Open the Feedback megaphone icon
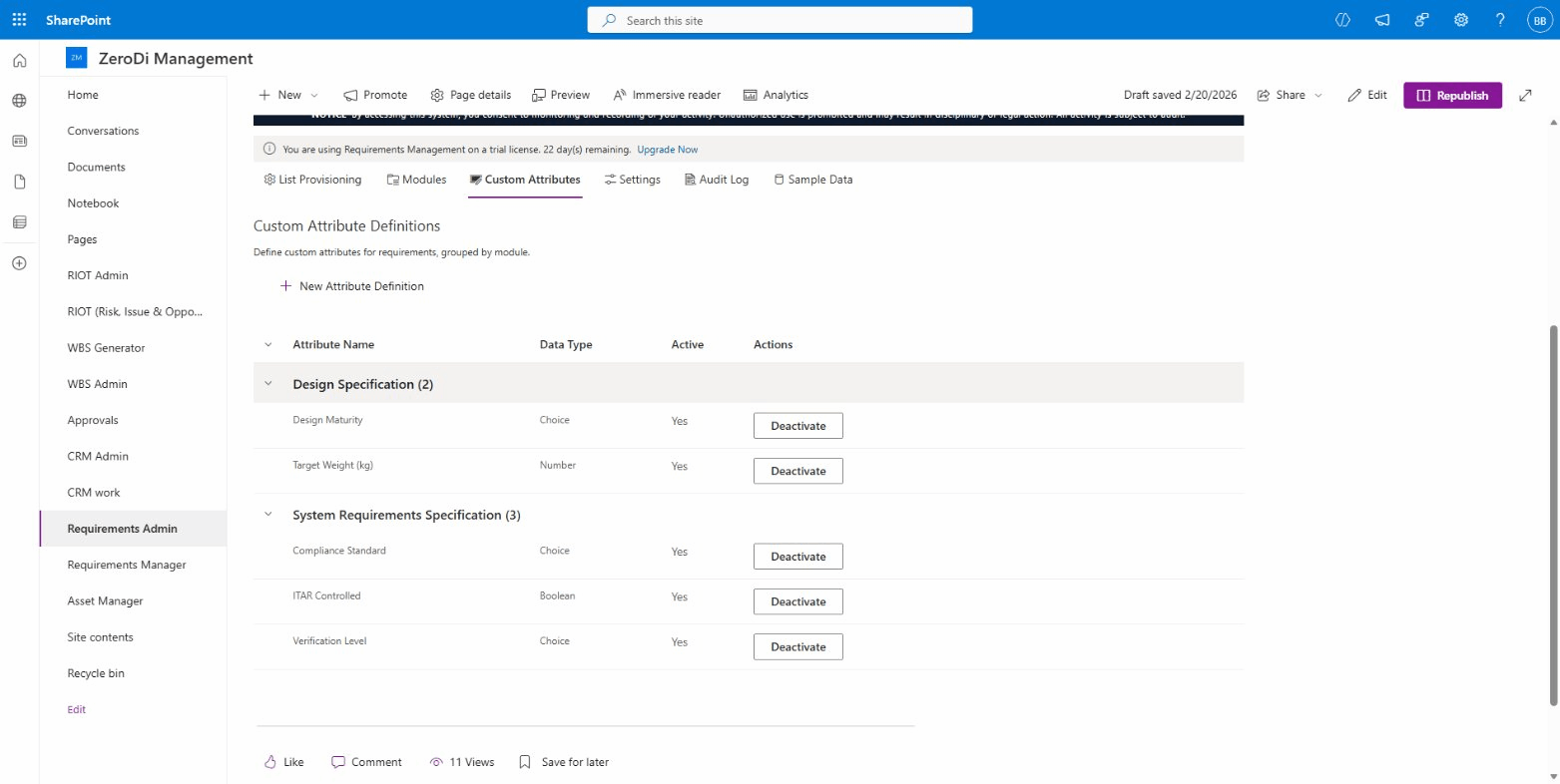 click(1381, 19)
